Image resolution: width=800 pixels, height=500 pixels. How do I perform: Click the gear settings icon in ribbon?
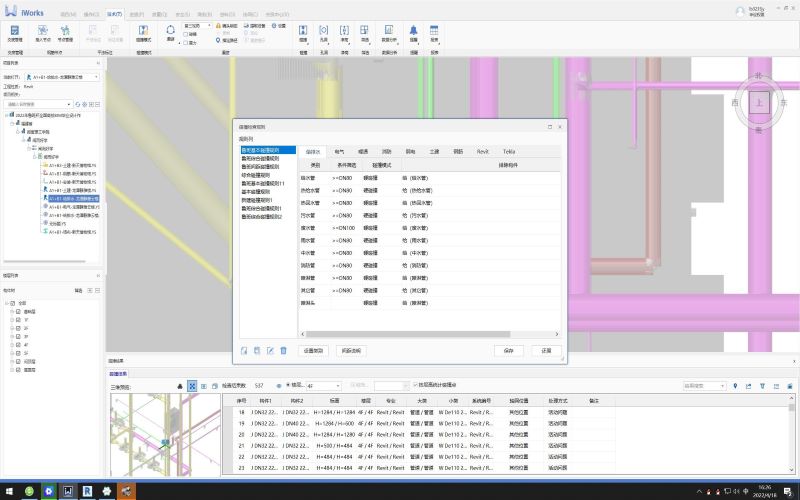[274, 26]
